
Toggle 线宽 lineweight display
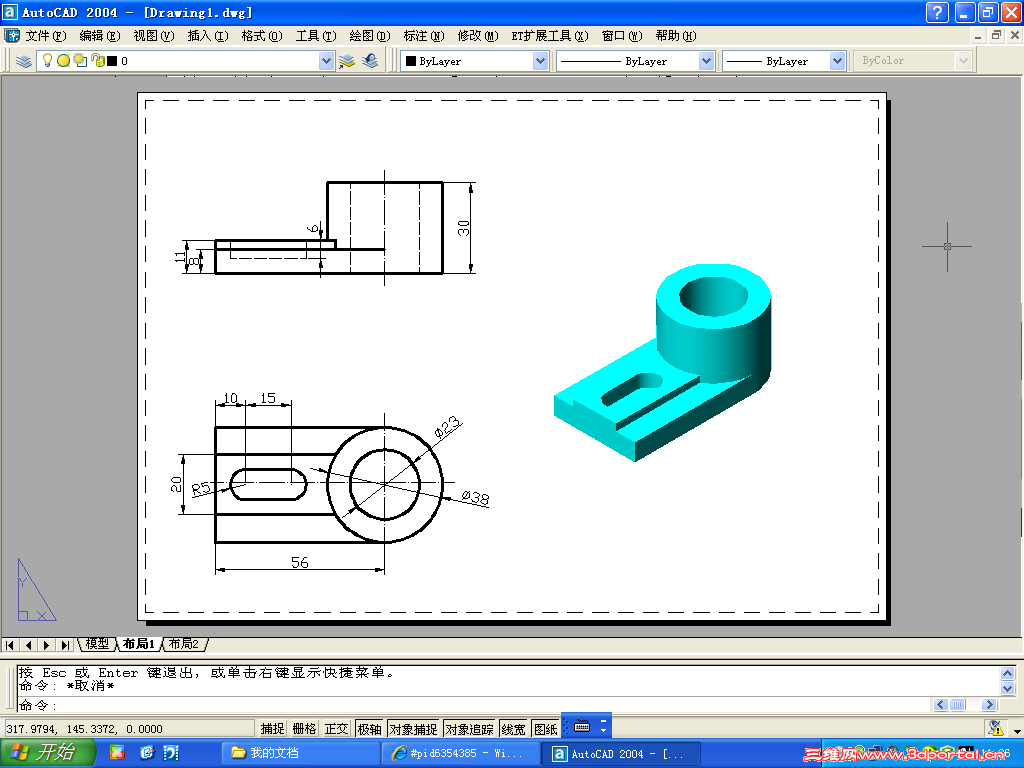(513, 729)
